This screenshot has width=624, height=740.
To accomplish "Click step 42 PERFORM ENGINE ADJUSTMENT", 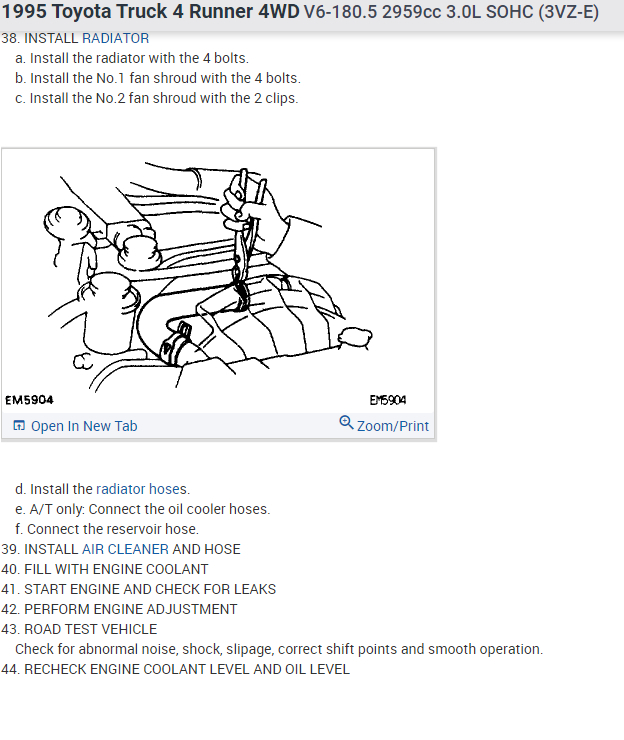I will point(119,609).
